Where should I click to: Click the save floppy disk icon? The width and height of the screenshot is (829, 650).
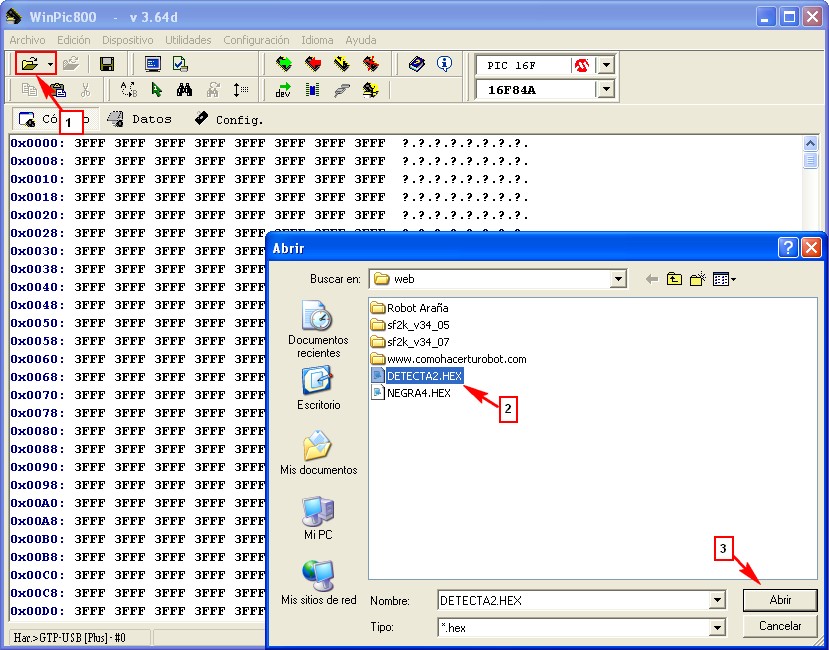click(107, 64)
